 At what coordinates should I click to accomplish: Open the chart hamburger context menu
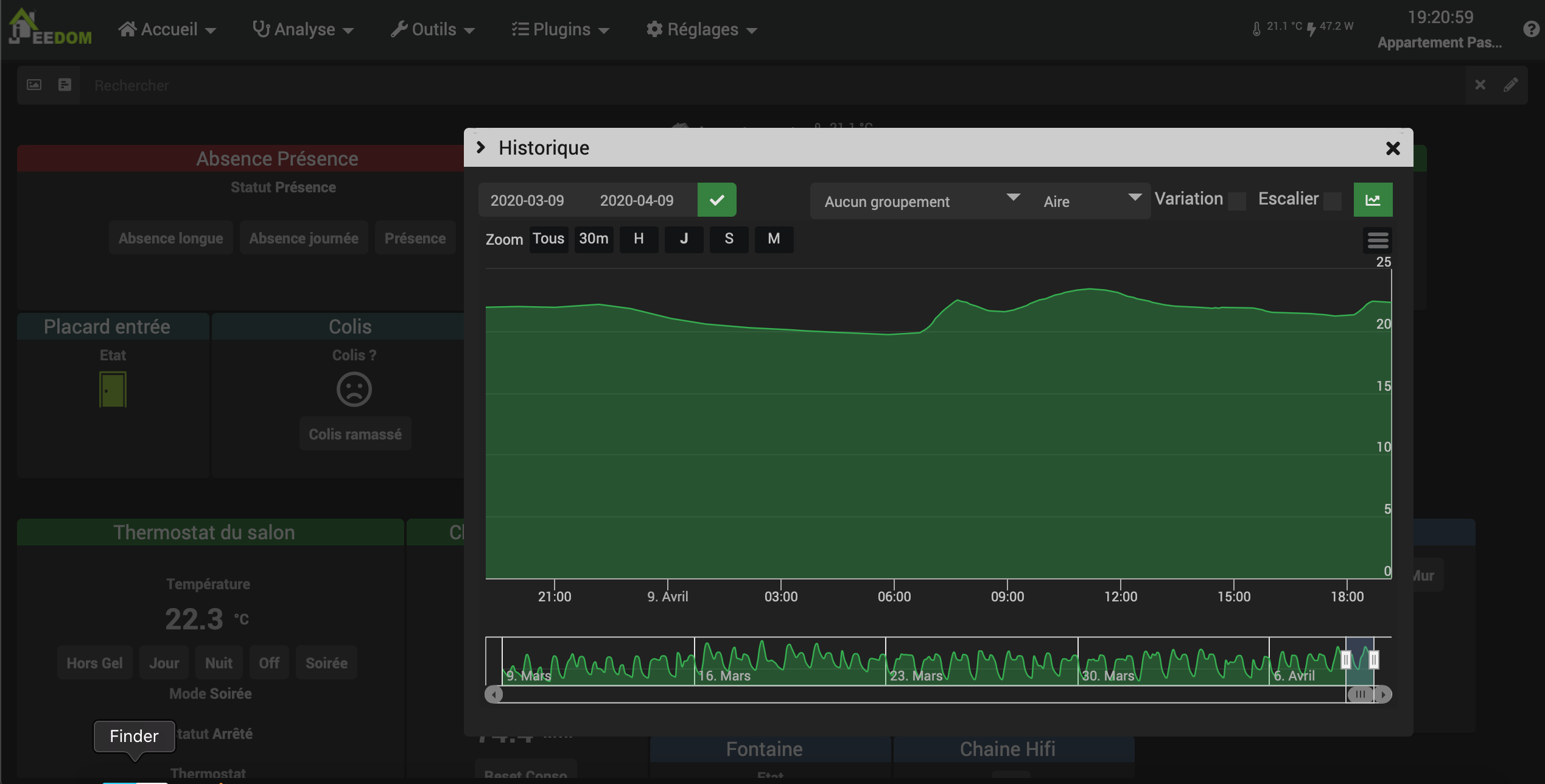(1378, 240)
